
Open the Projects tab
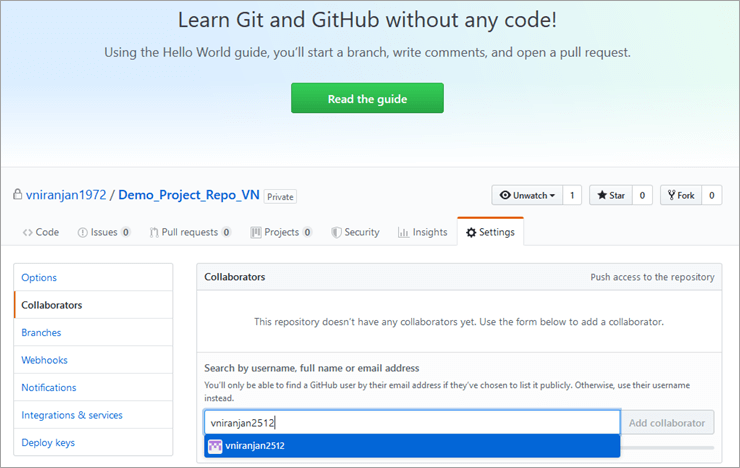click(281, 232)
